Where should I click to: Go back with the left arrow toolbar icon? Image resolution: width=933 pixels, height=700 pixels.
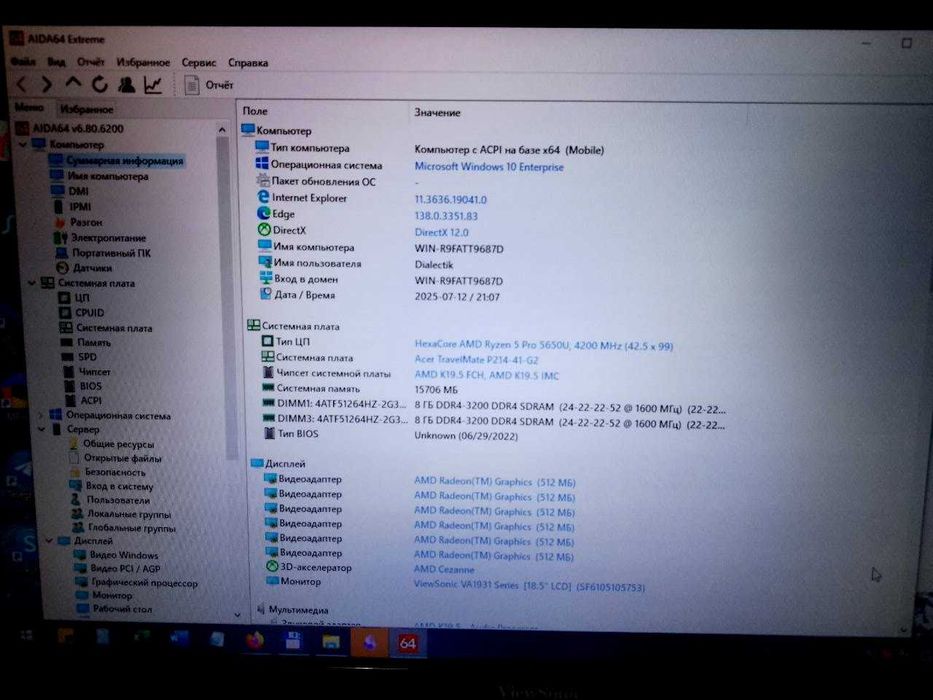(x=22, y=84)
